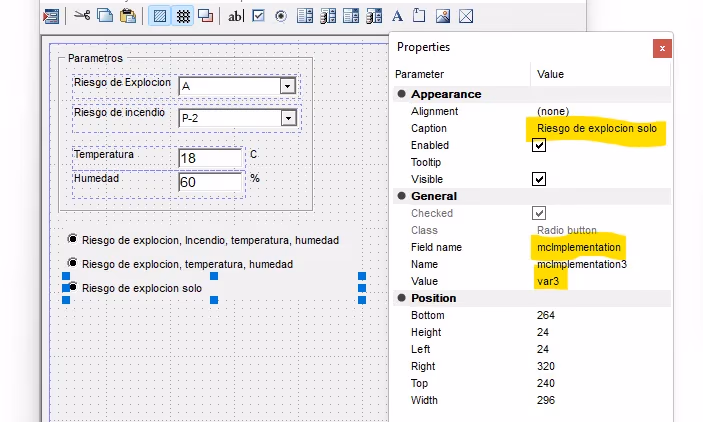
Task: Click the Value property 'var3'
Action: [548, 281]
